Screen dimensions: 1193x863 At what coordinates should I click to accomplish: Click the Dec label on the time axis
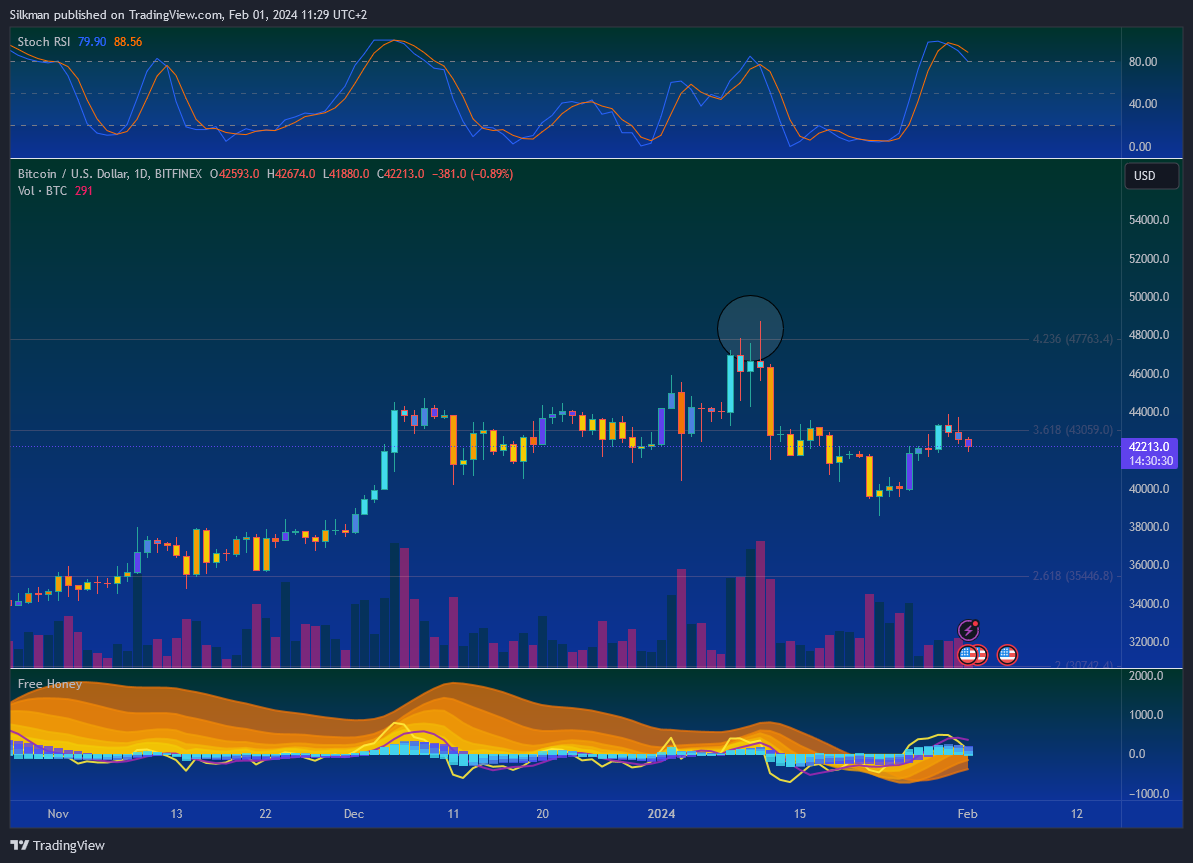click(x=354, y=814)
